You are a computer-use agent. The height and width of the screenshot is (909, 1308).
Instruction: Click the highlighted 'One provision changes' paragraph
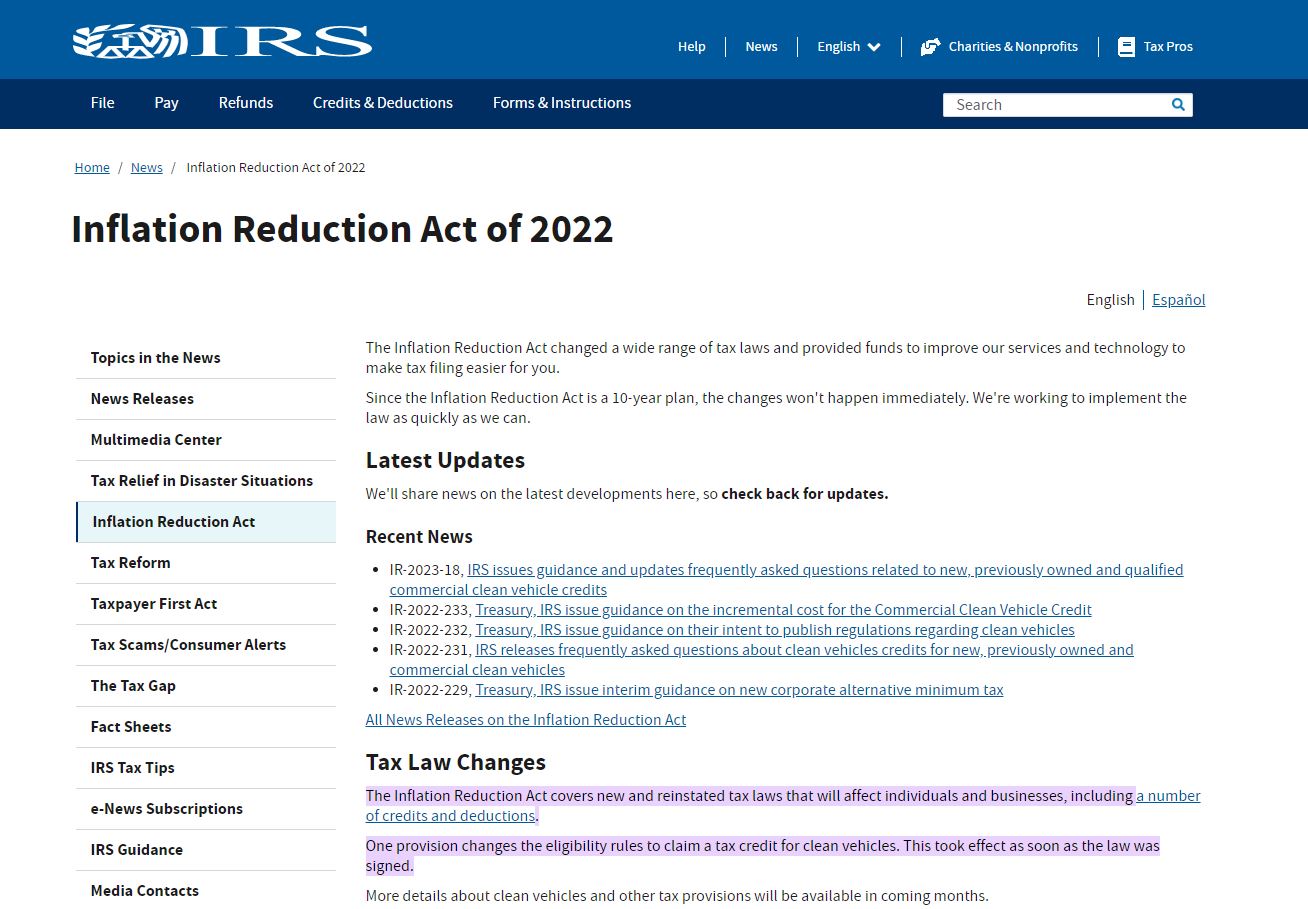coord(763,856)
